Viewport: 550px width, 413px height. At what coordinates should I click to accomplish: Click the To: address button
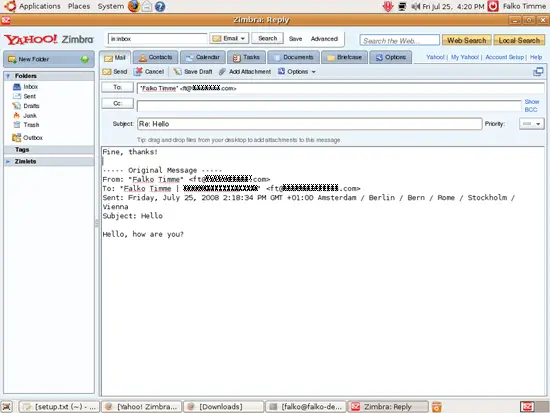118,87
